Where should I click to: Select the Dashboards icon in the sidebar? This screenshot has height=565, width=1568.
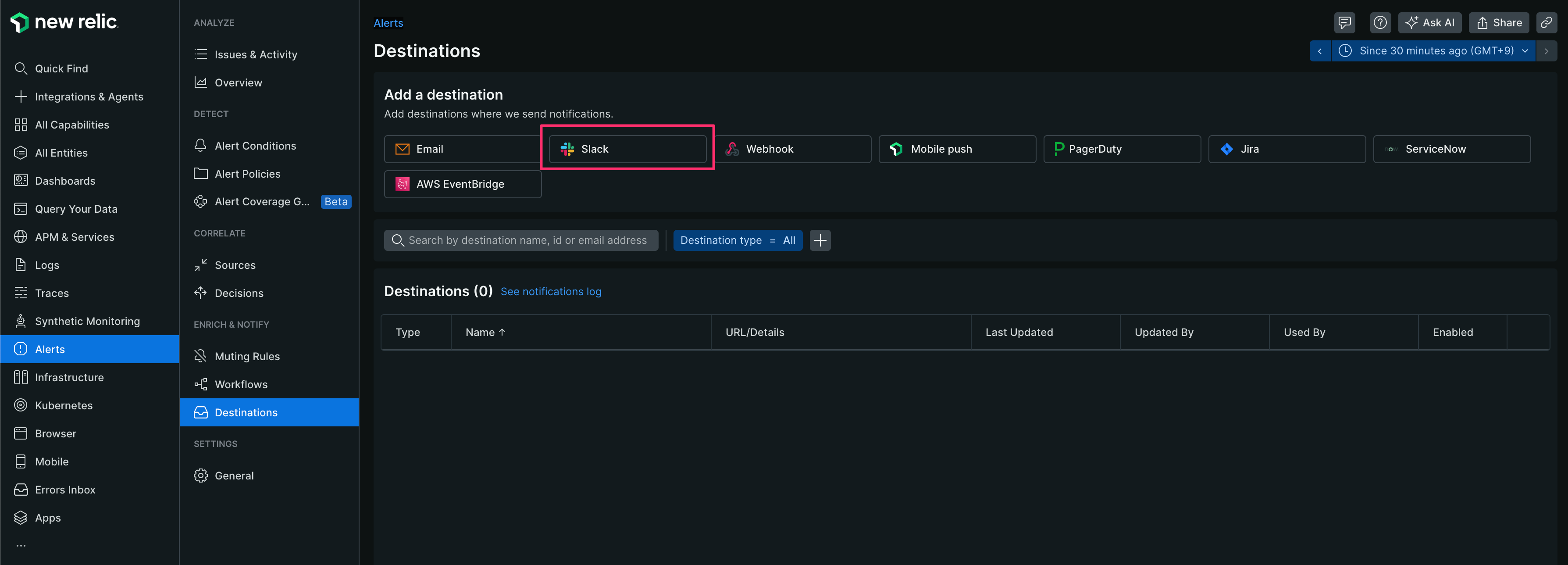click(x=21, y=180)
